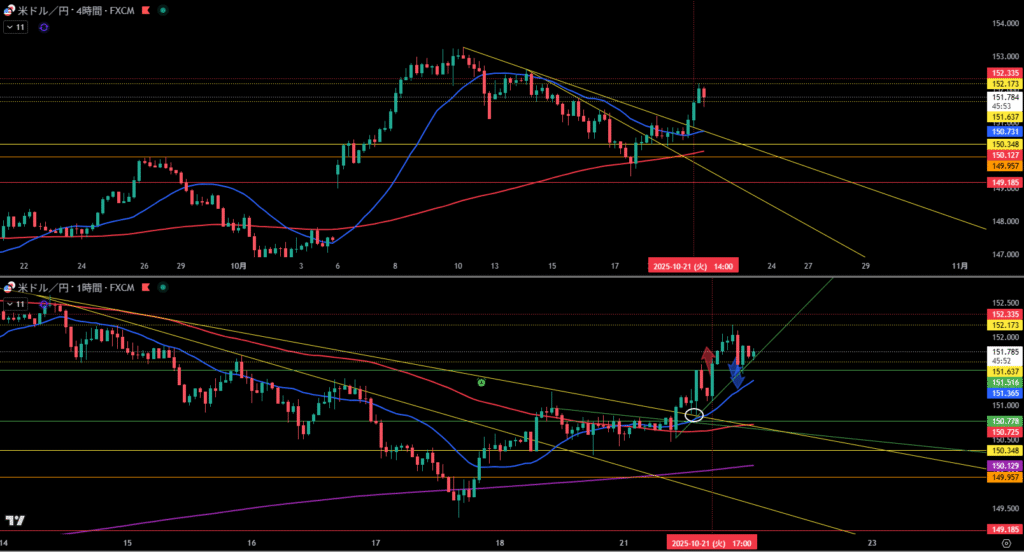Collapse the 11 indicators legend on the 1-hour chart
The width and height of the screenshot is (1024, 552).
point(16,303)
